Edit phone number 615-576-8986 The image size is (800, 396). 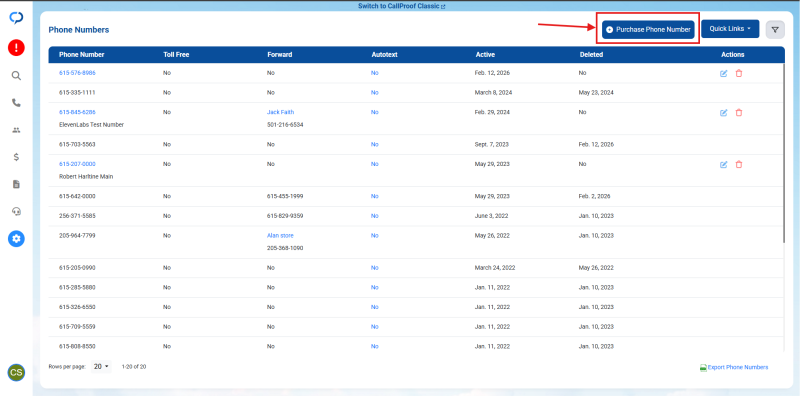[x=723, y=73]
